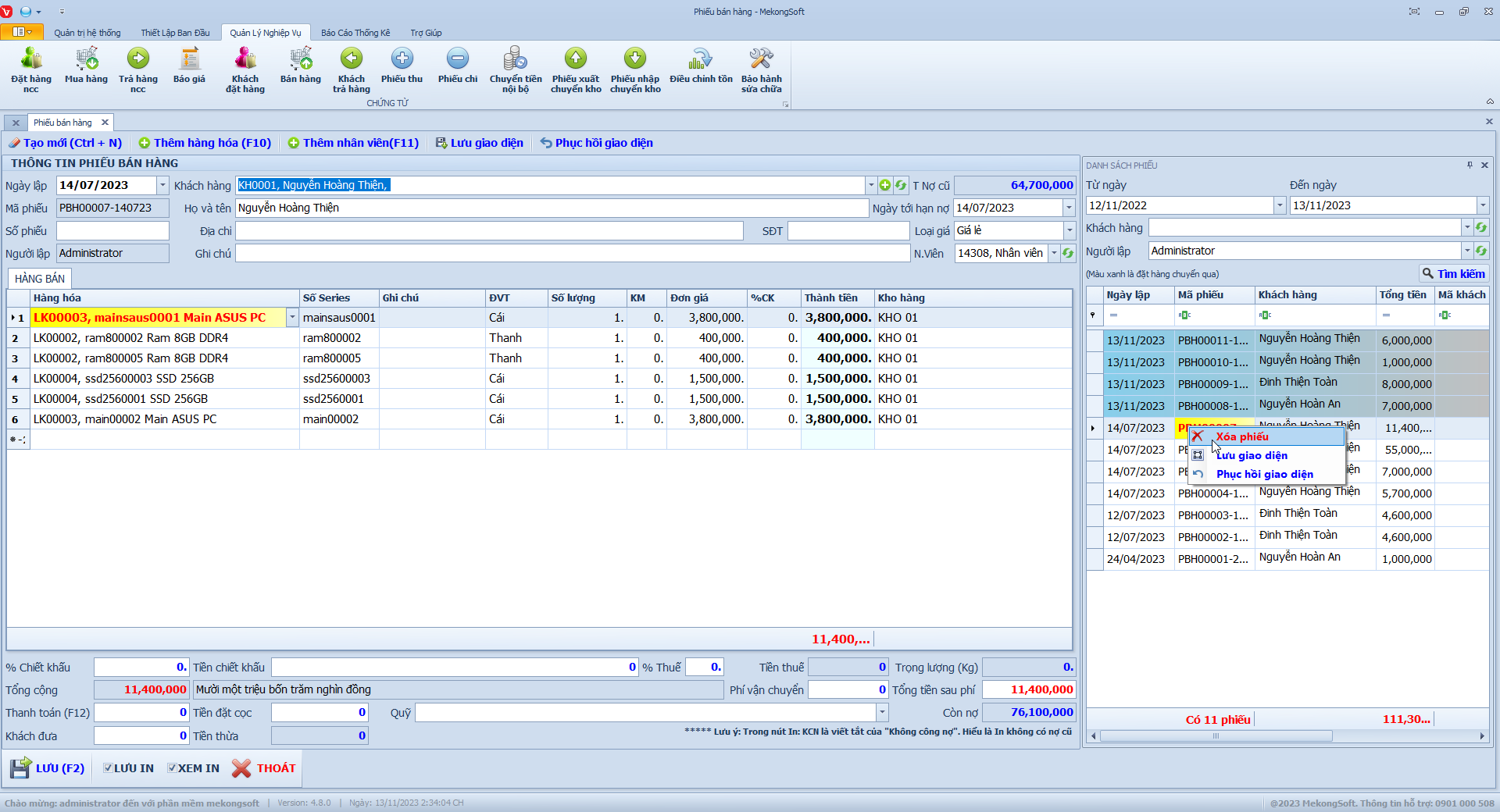The height and width of the screenshot is (812, 1500).
Task: Click the voucher list horizontal scrollbar
Action: [1216, 736]
